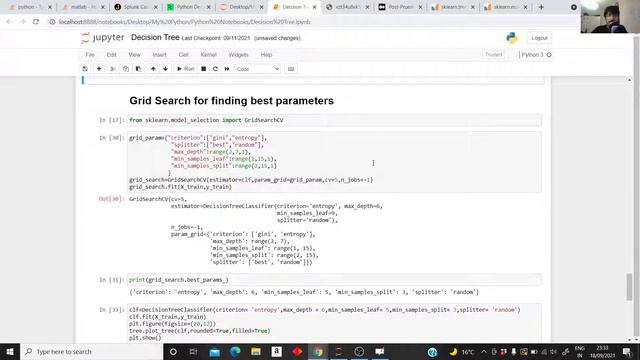Image resolution: width=640 pixels, height=360 pixels.
Task: Interrupt the kernel with the stop icon
Action: click(x=203, y=69)
